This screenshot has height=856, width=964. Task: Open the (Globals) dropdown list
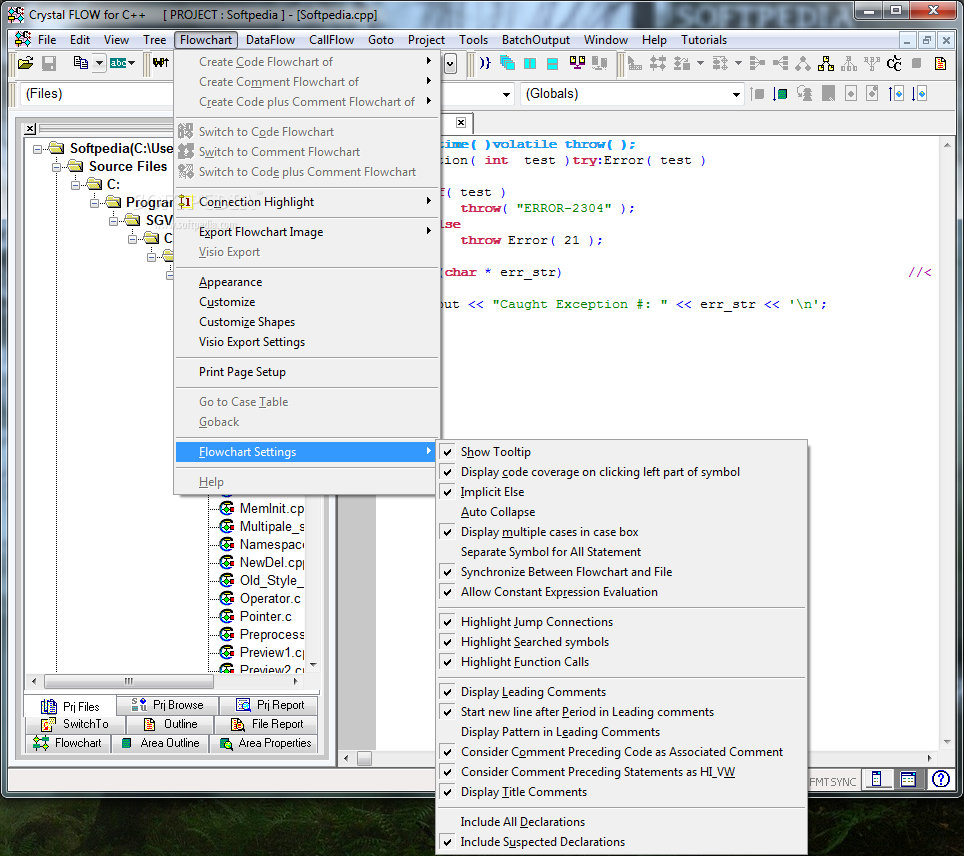coord(736,94)
